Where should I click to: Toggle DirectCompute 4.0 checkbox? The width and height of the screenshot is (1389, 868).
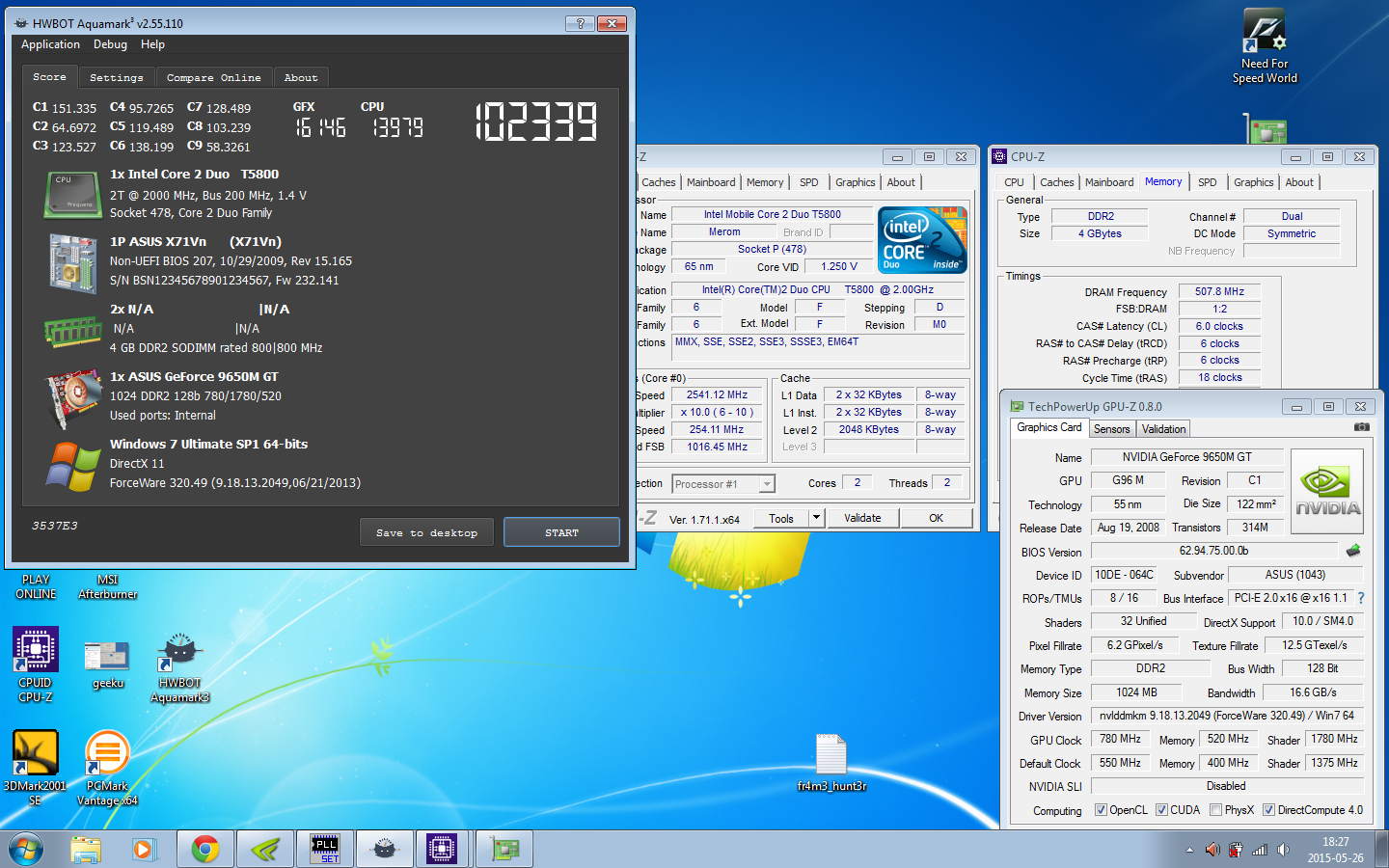1268,810
